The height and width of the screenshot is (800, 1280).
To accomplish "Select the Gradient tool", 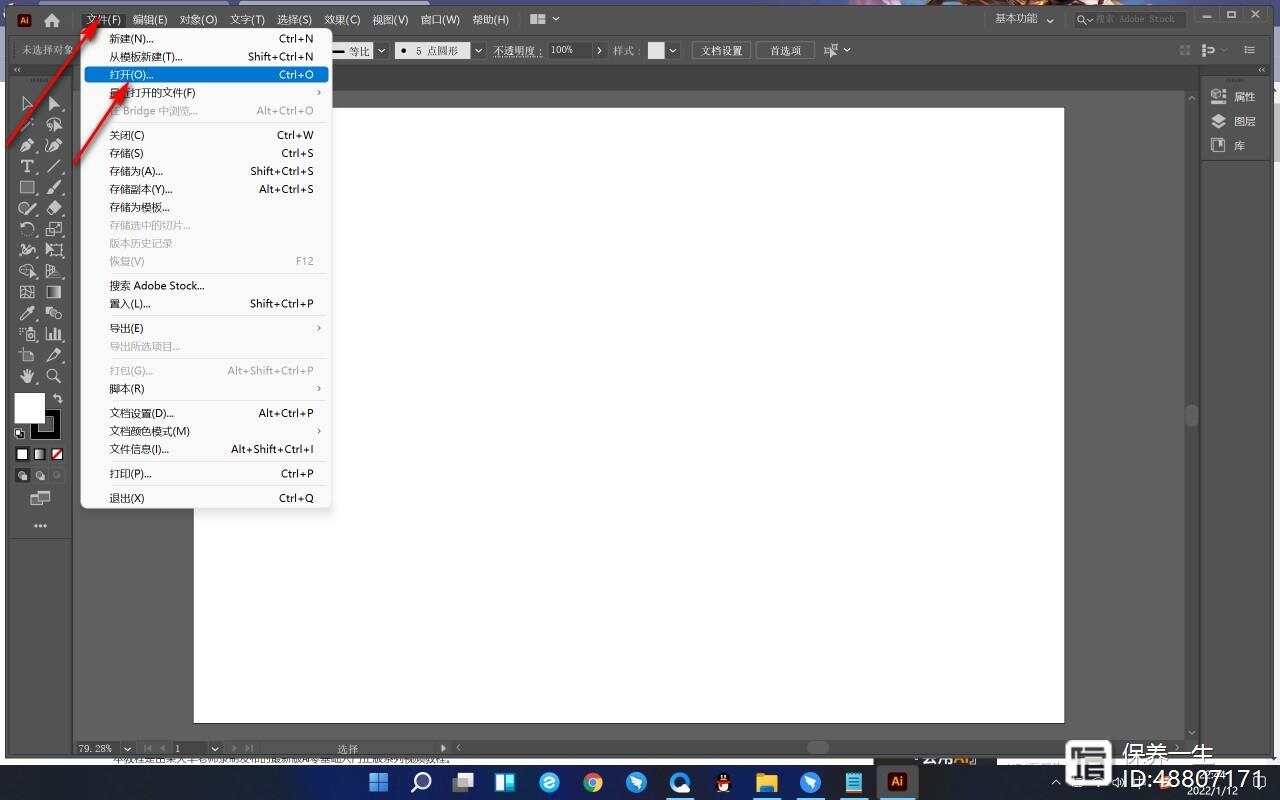I will tap(54, 292).
